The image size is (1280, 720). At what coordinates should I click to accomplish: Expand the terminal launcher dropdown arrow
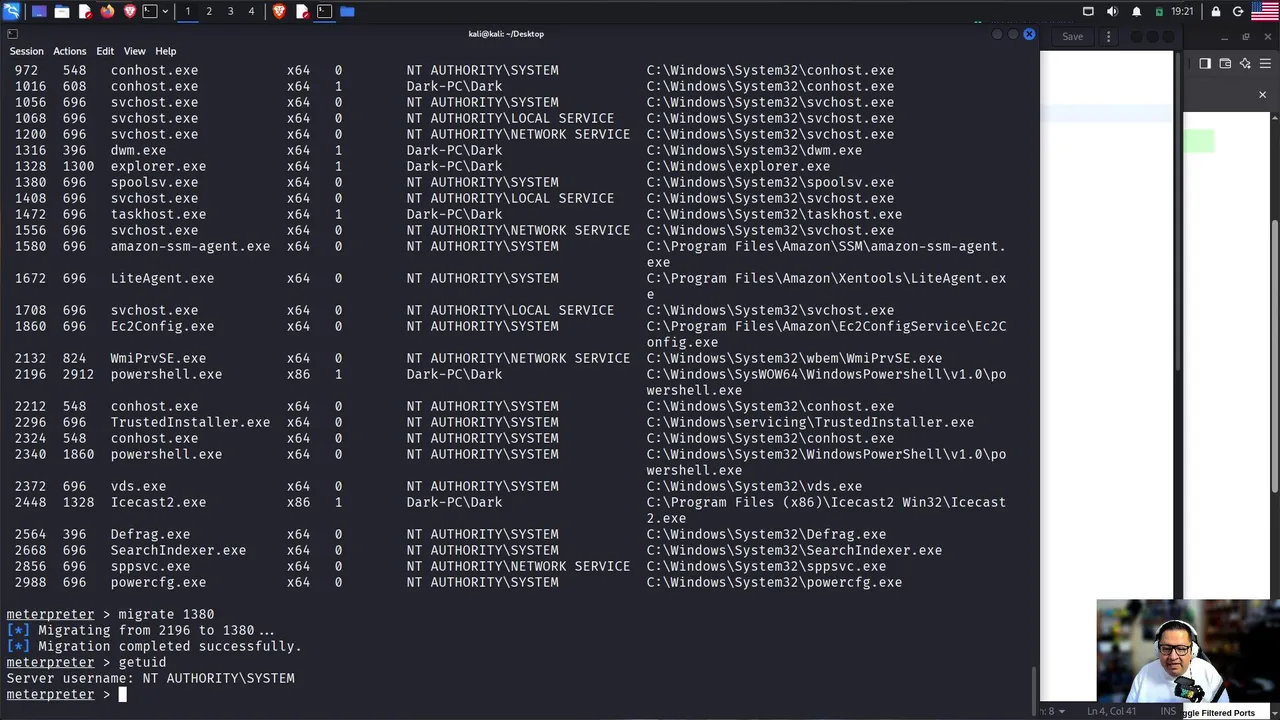(165, 12)
